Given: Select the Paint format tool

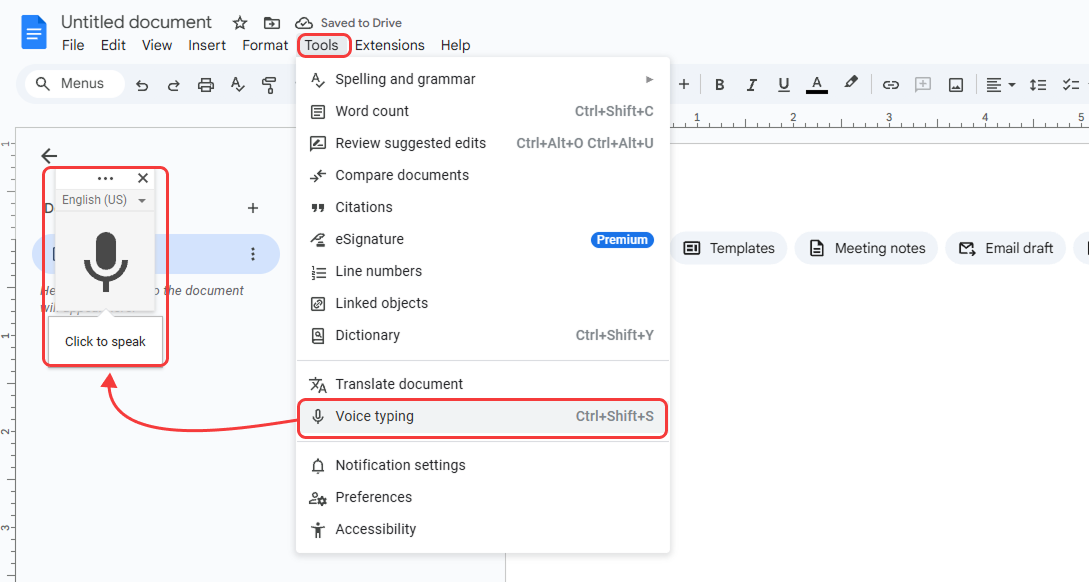Looking at the screenshot, I should [270, 84].
